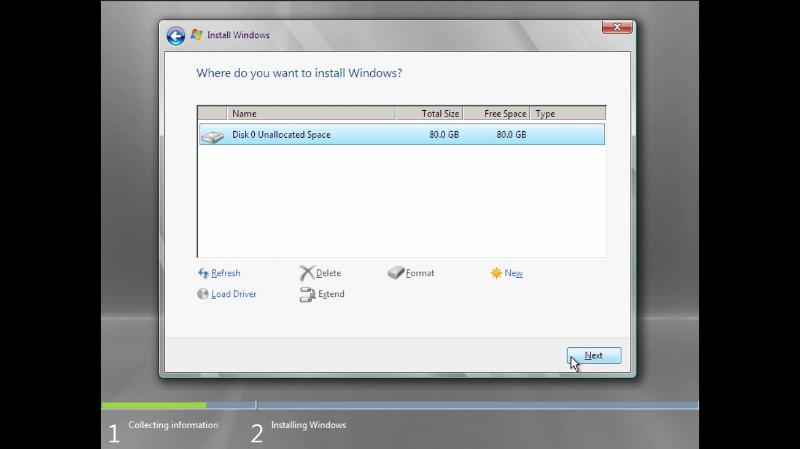
Task: Click the heading Where do you want to install Windows?
Action: click(x=299, y=73)
